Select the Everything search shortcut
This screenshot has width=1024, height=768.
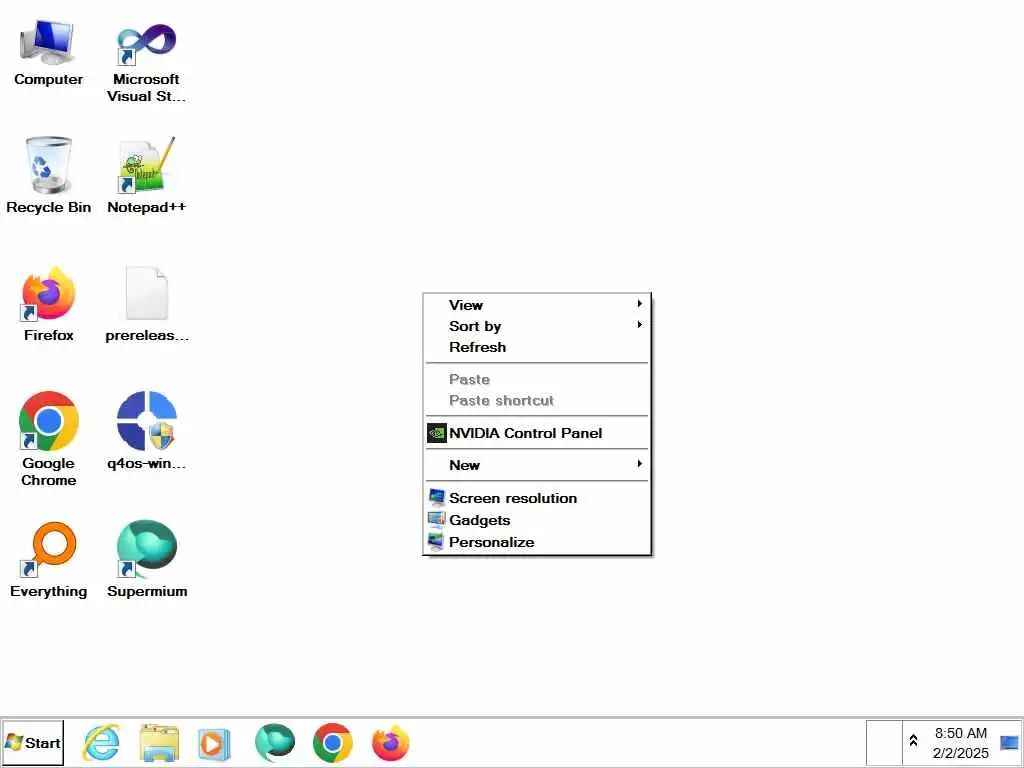pos(48,560)
